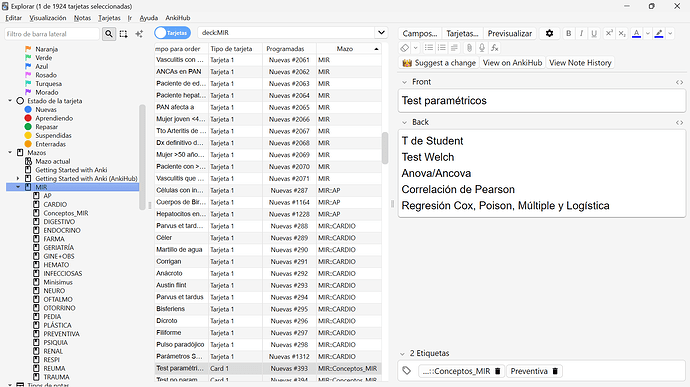
Task: Collapse the Mazos tree section
Action: click(10, 152)
